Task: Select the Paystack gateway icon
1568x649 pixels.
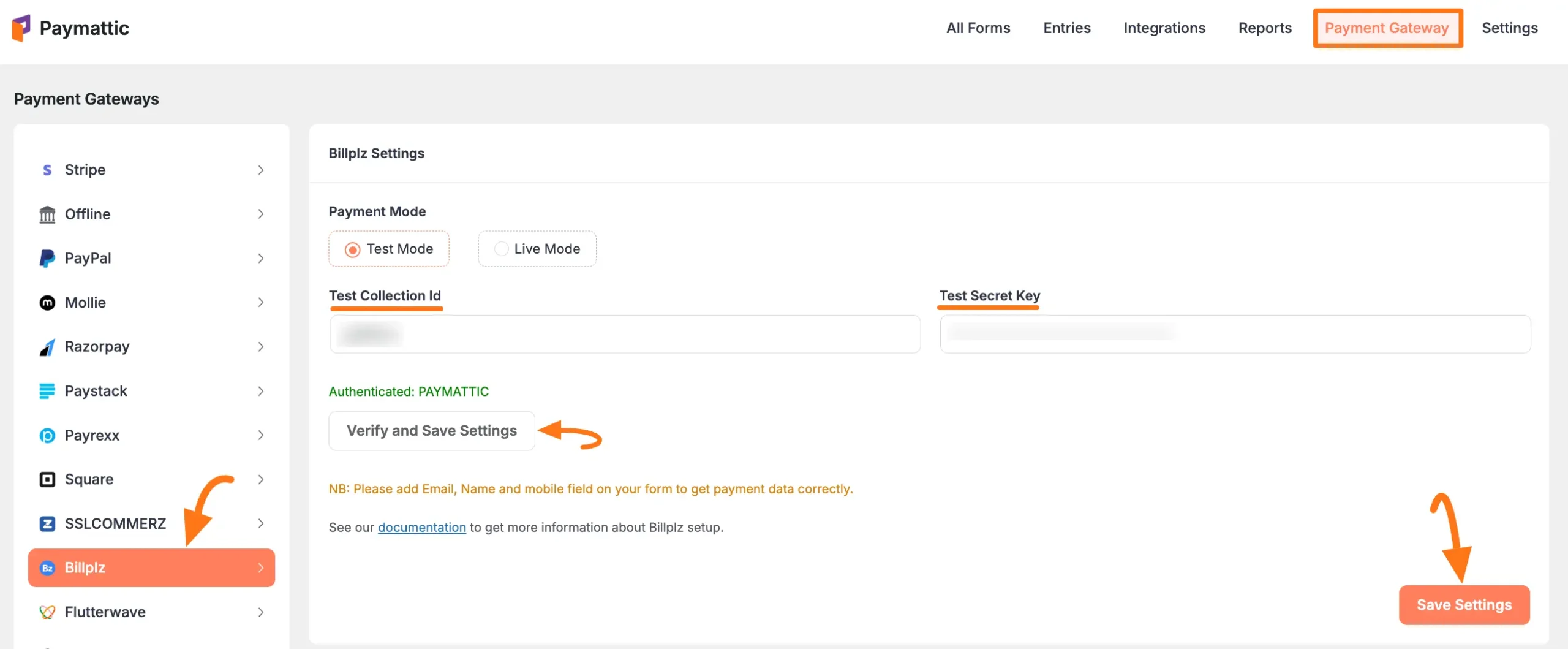Action: point(47,390)
